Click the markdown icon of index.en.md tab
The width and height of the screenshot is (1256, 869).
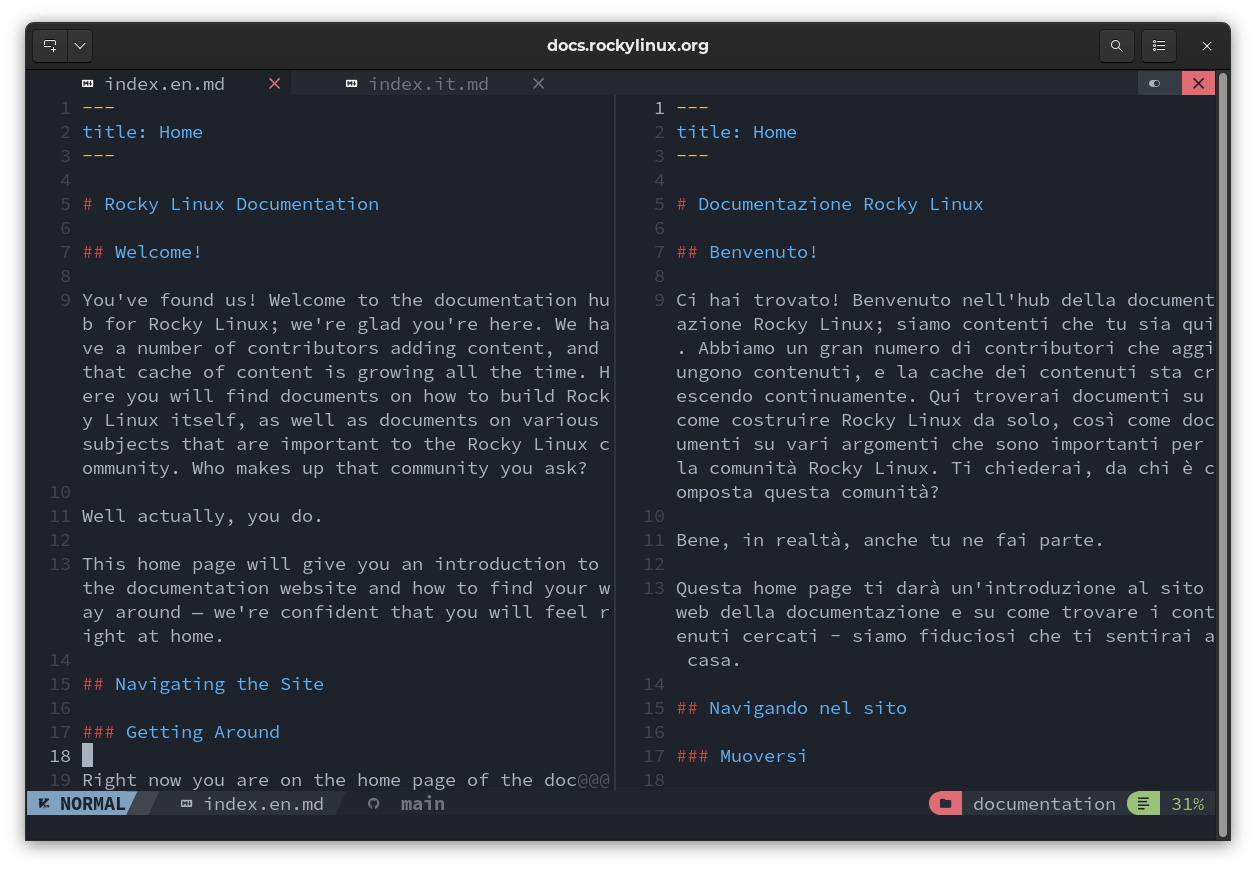coord(88,84)
